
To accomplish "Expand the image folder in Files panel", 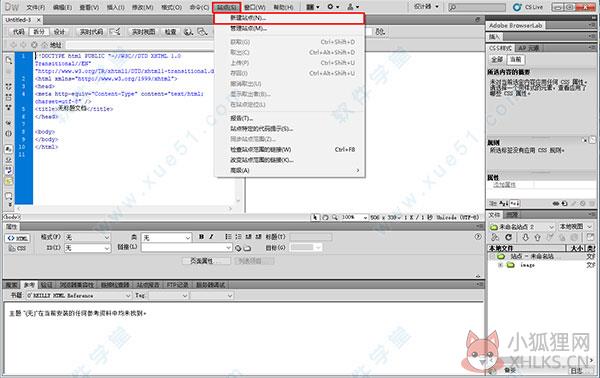I will click(x=500, y=265).
